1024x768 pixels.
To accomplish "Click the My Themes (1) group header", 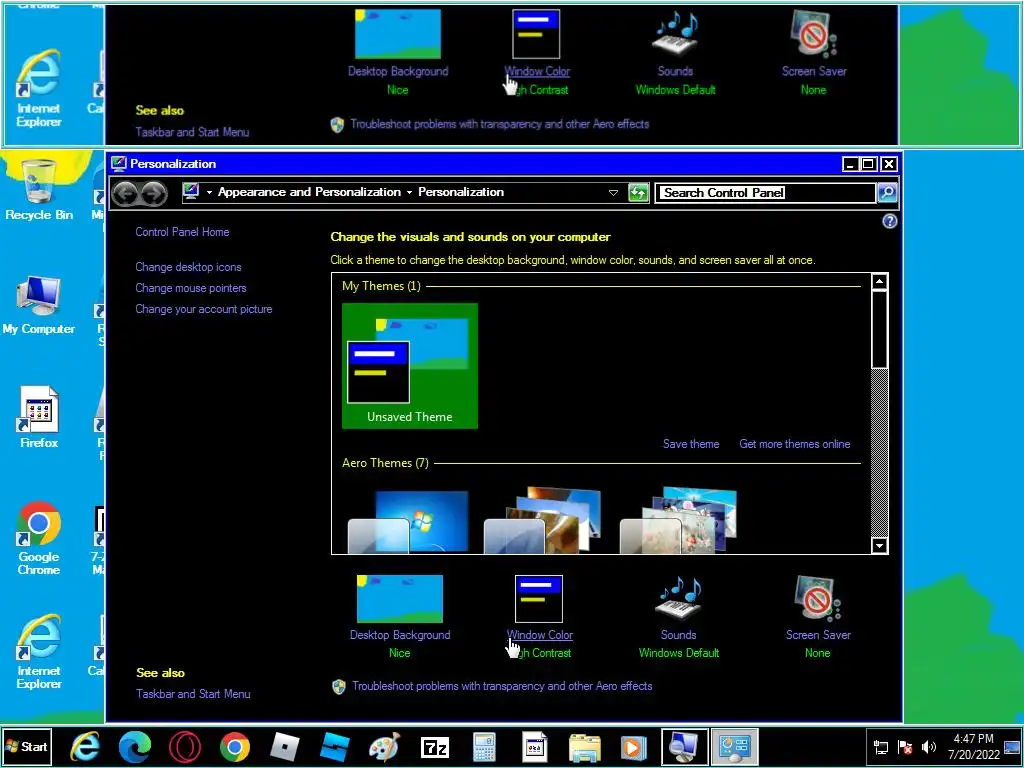I will point(381,286).
